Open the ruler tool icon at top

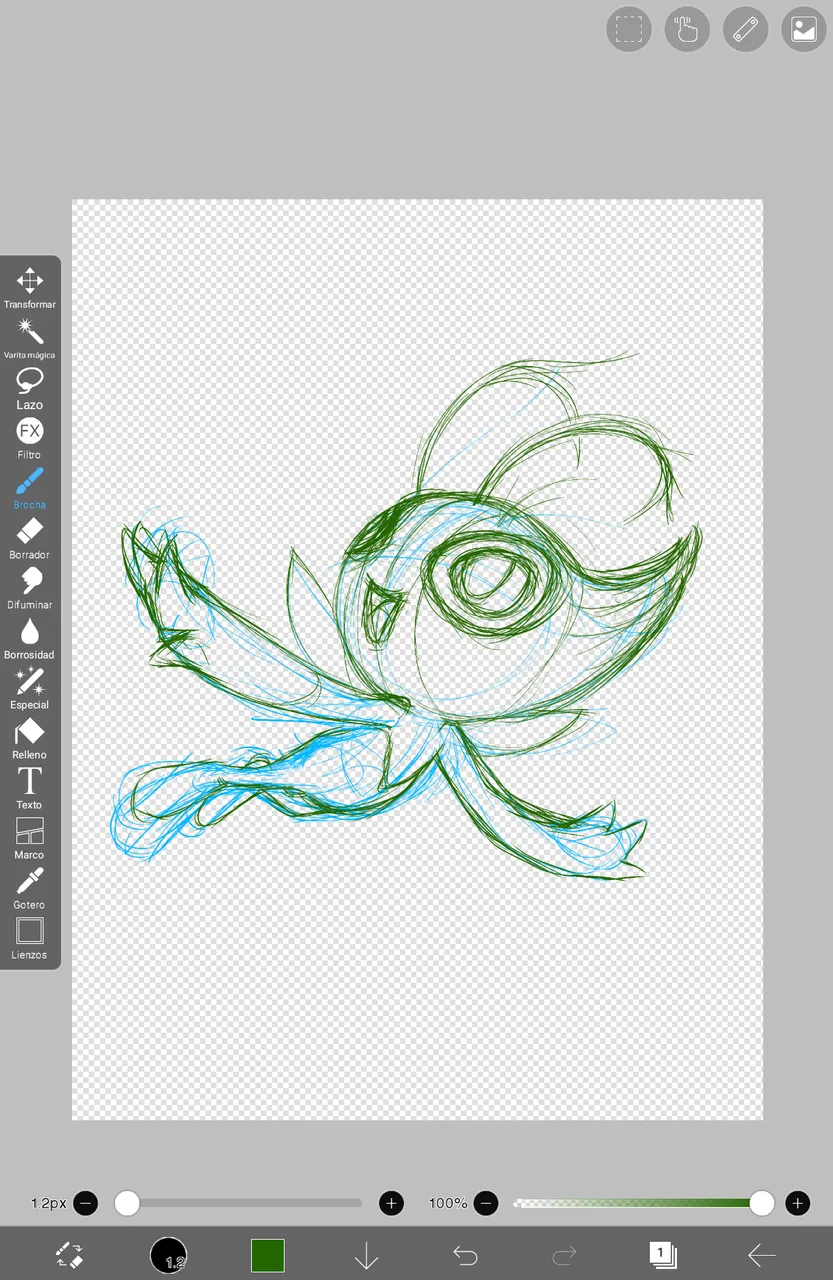click(745, 29)
